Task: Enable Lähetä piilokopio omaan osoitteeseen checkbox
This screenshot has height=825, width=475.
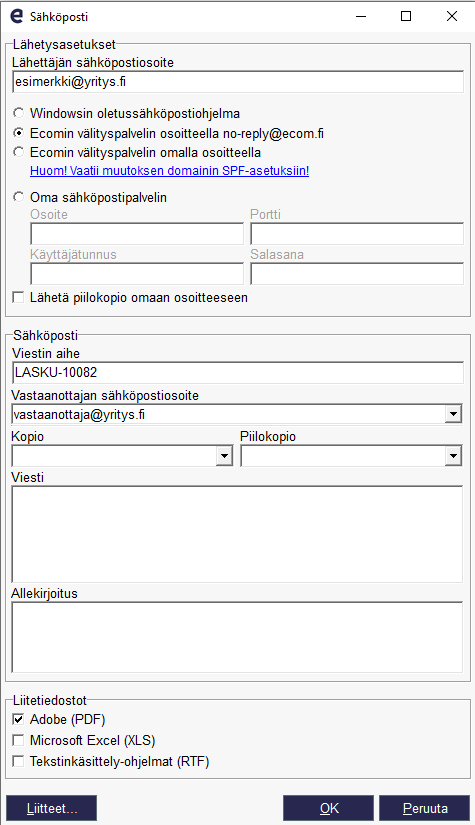Action: click(x=18, y=298)
